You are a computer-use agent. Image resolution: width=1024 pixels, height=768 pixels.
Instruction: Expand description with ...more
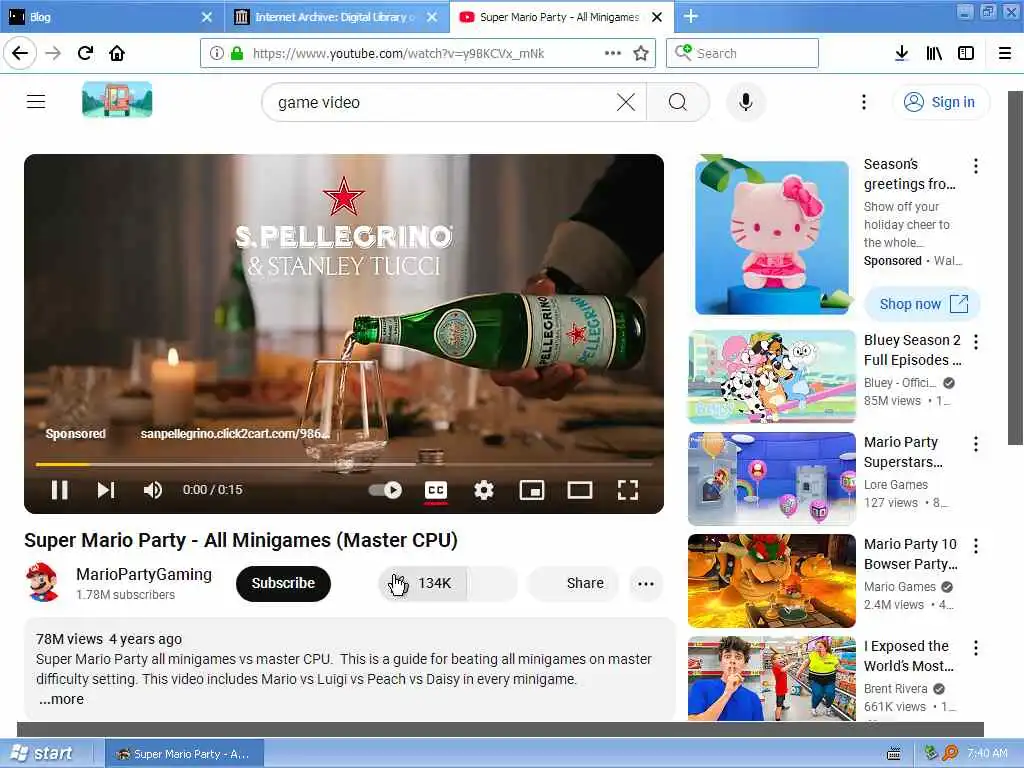61,699
